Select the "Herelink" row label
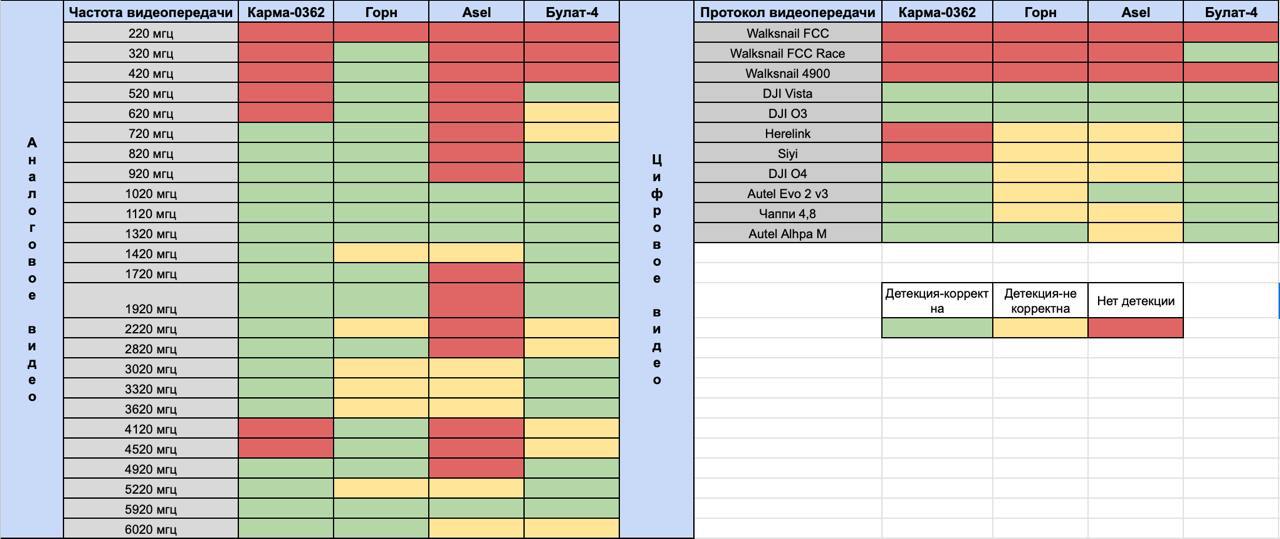Viewport: 1280px width, 539px height. click(788, 133)
